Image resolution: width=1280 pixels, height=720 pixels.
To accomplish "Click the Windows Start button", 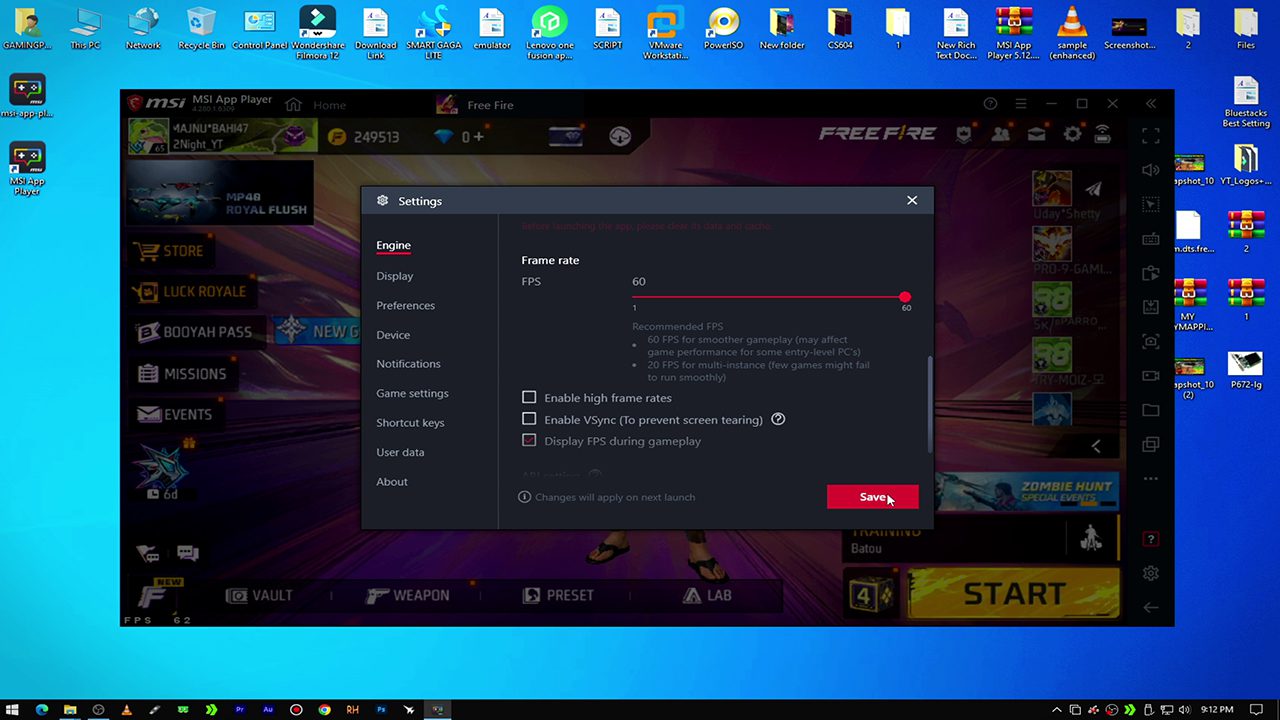I will pos(13,709).
